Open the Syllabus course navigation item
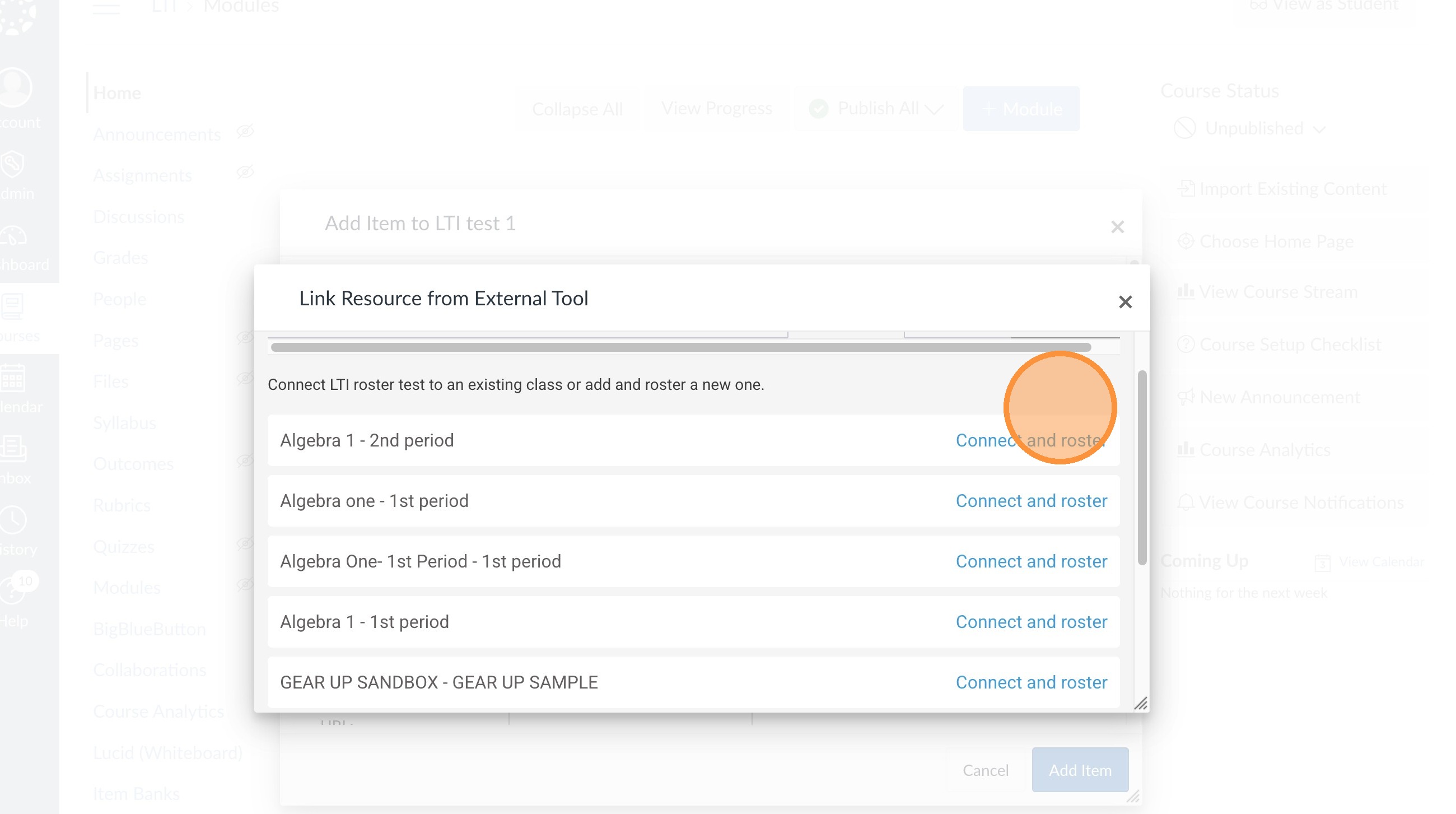The image size is (1456, 814). (x=124, y=423)
